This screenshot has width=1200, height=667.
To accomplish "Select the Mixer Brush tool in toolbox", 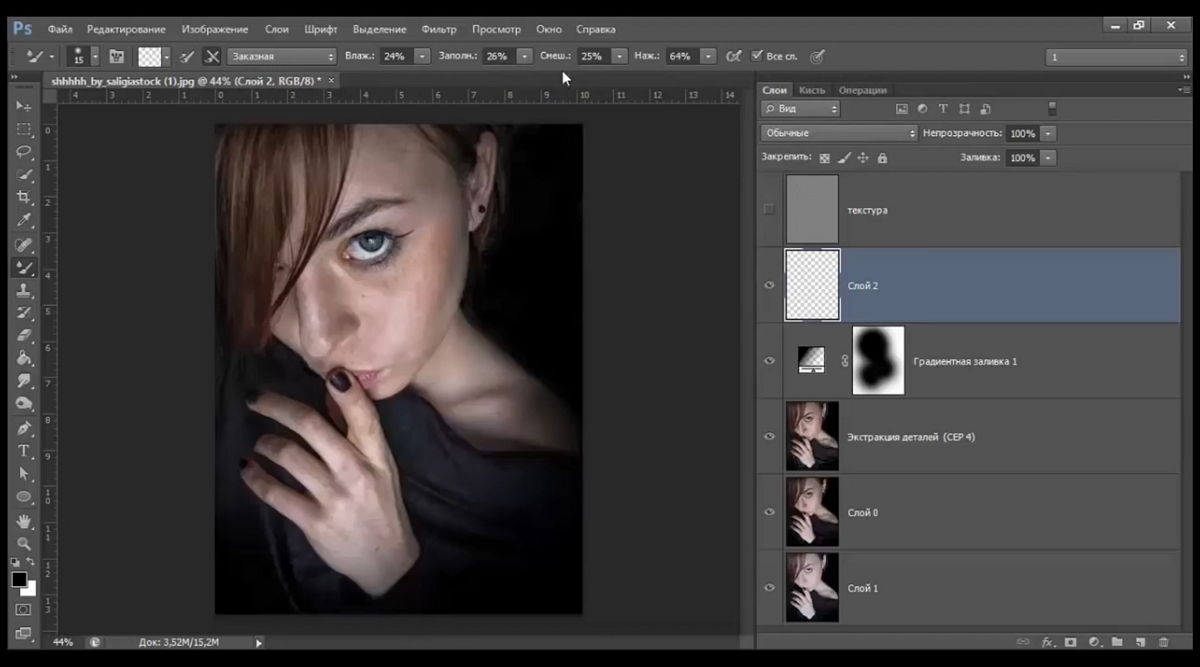I will coord(24,268).
